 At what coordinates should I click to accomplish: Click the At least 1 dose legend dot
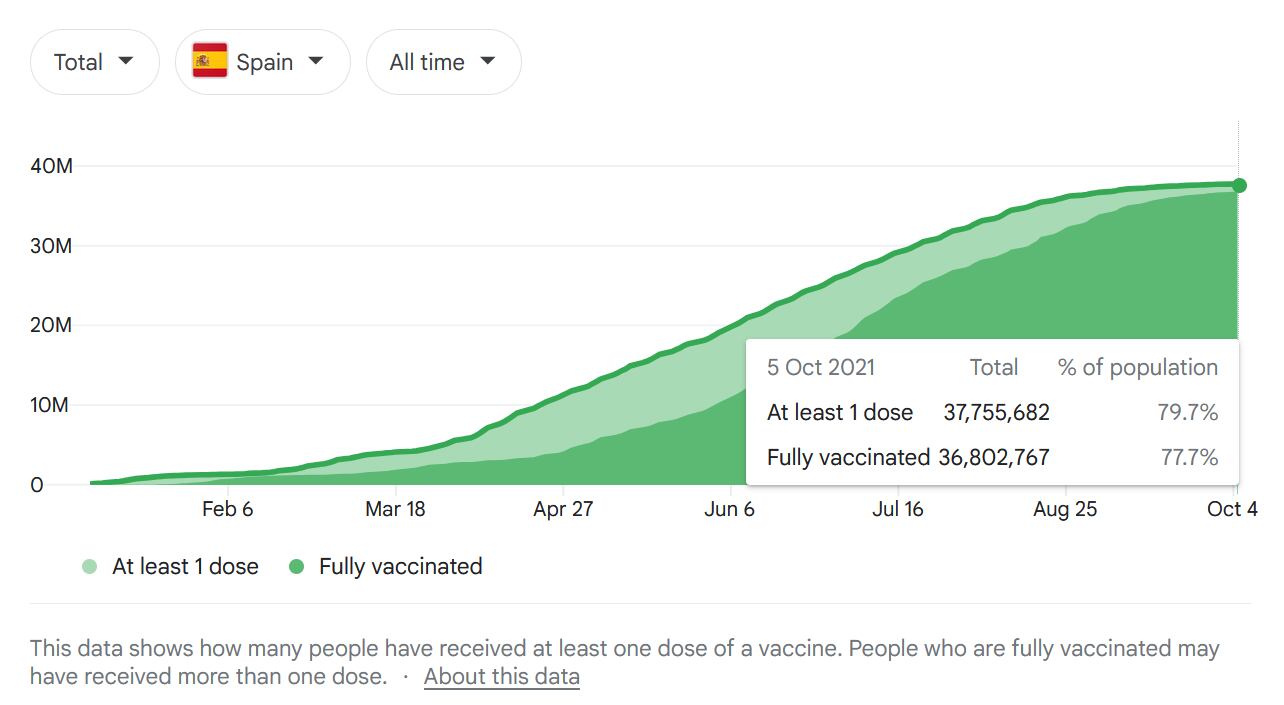click(x=90, y=567)
